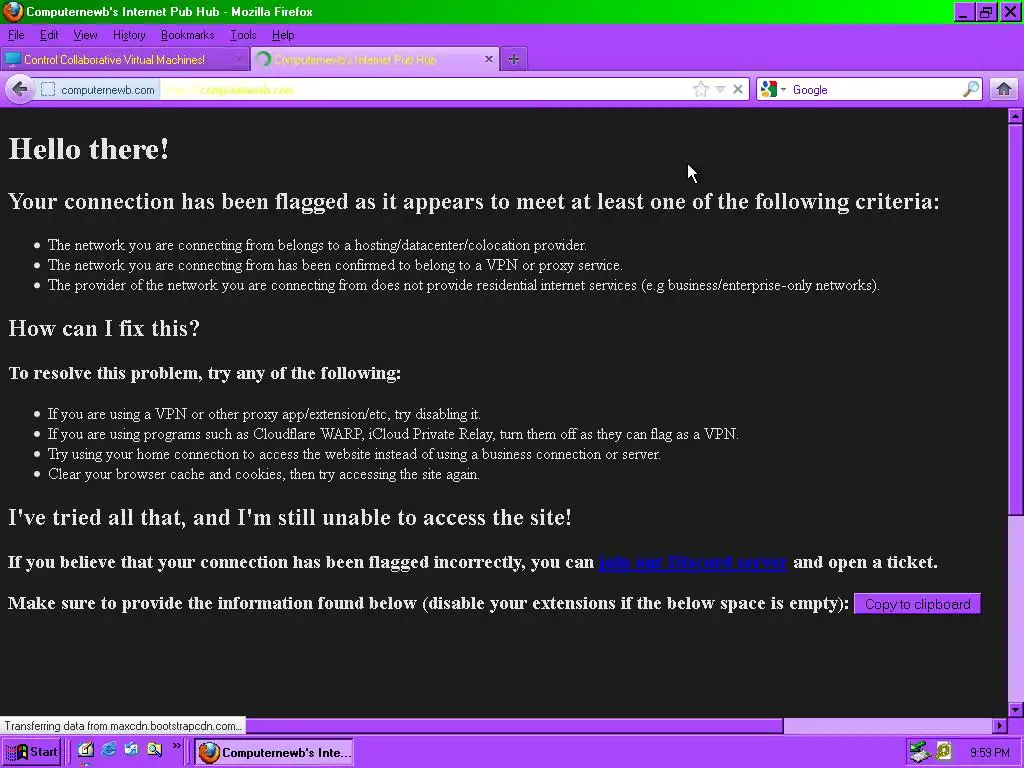Bookmark this page with the star icon

[701, 89]
